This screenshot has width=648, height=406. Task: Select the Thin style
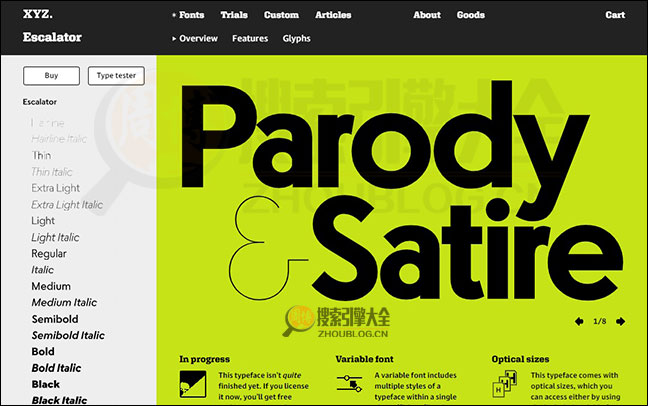tap(41, 155)
